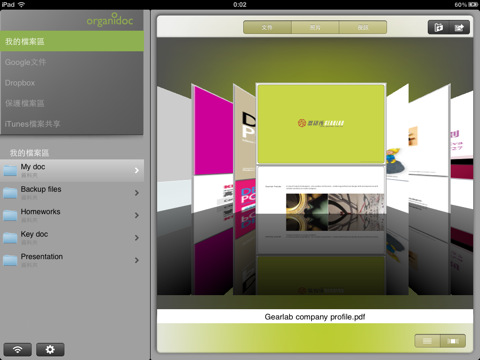Select the middle segmented tab

coord(315,27)
